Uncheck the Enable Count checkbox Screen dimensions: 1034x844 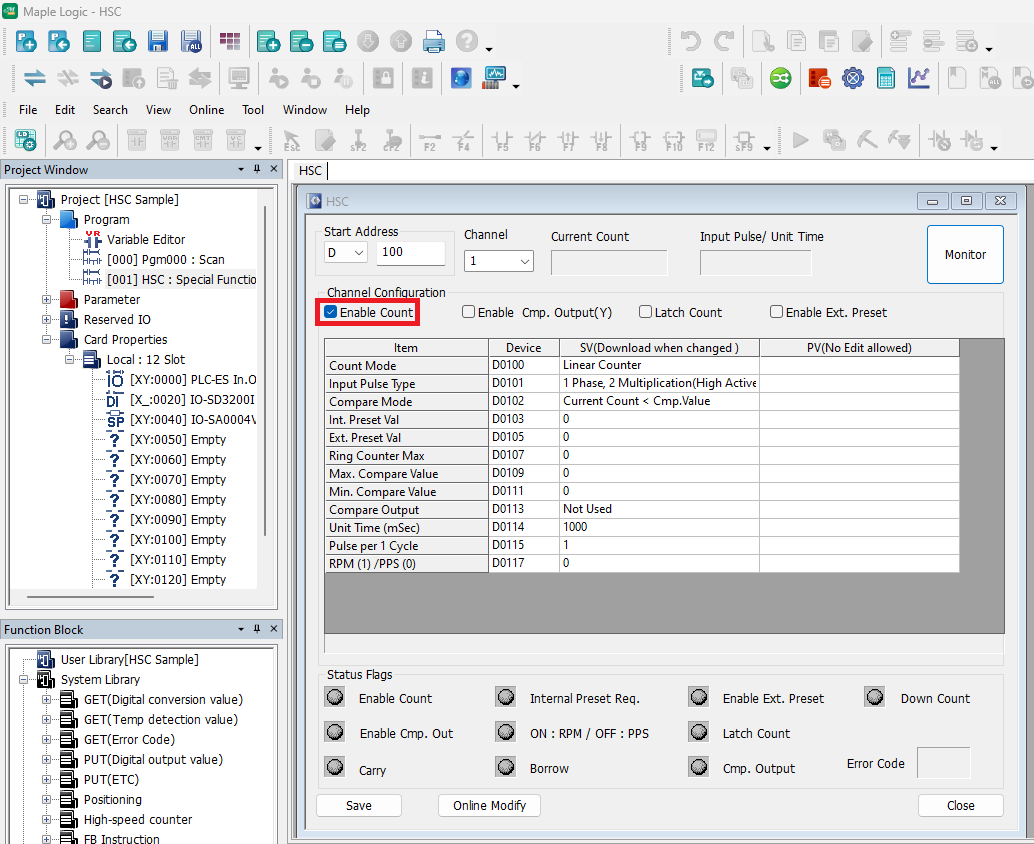coord(331,312)
